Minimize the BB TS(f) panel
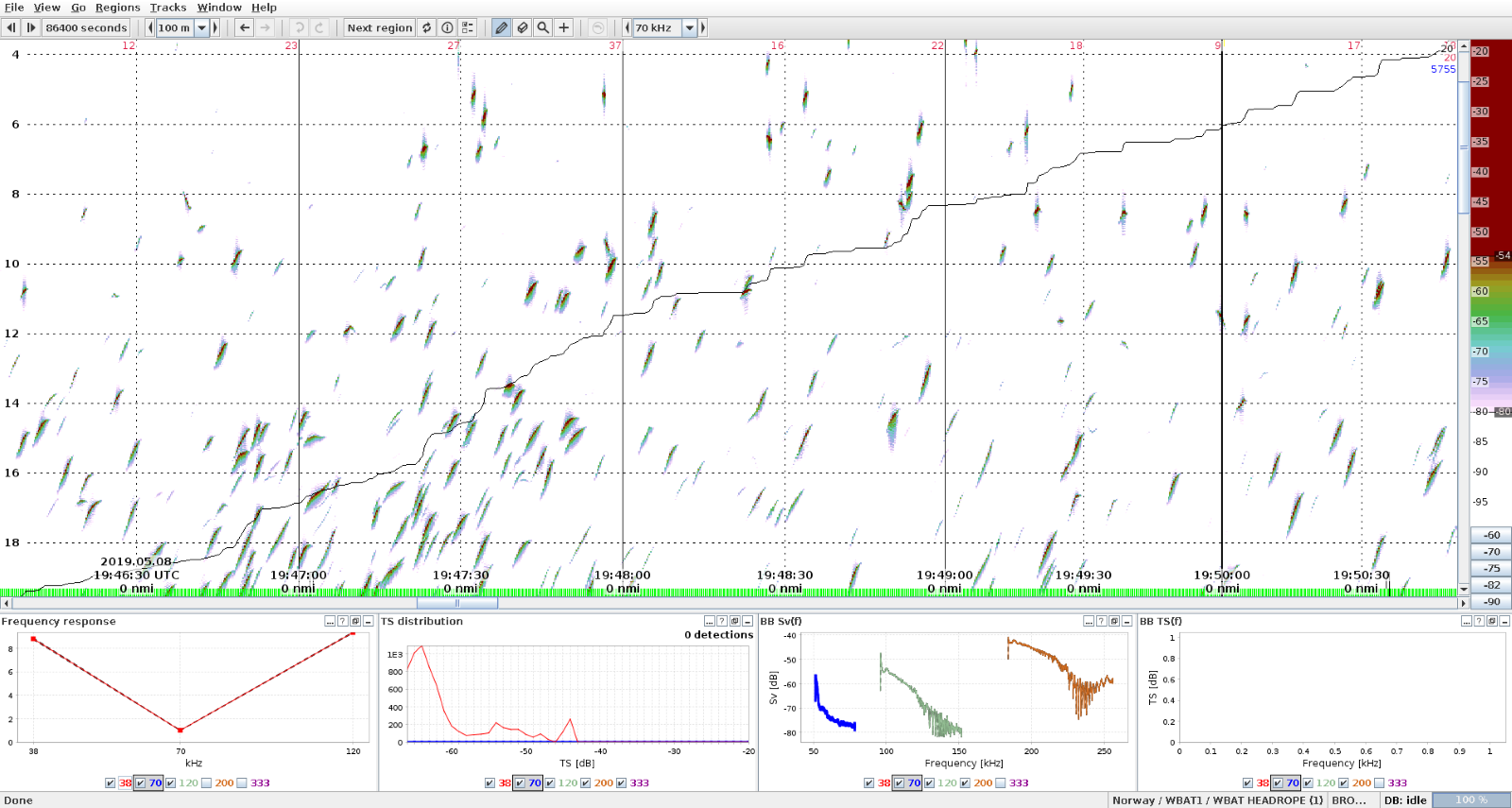1512x808 pixels. (1504, 621)
